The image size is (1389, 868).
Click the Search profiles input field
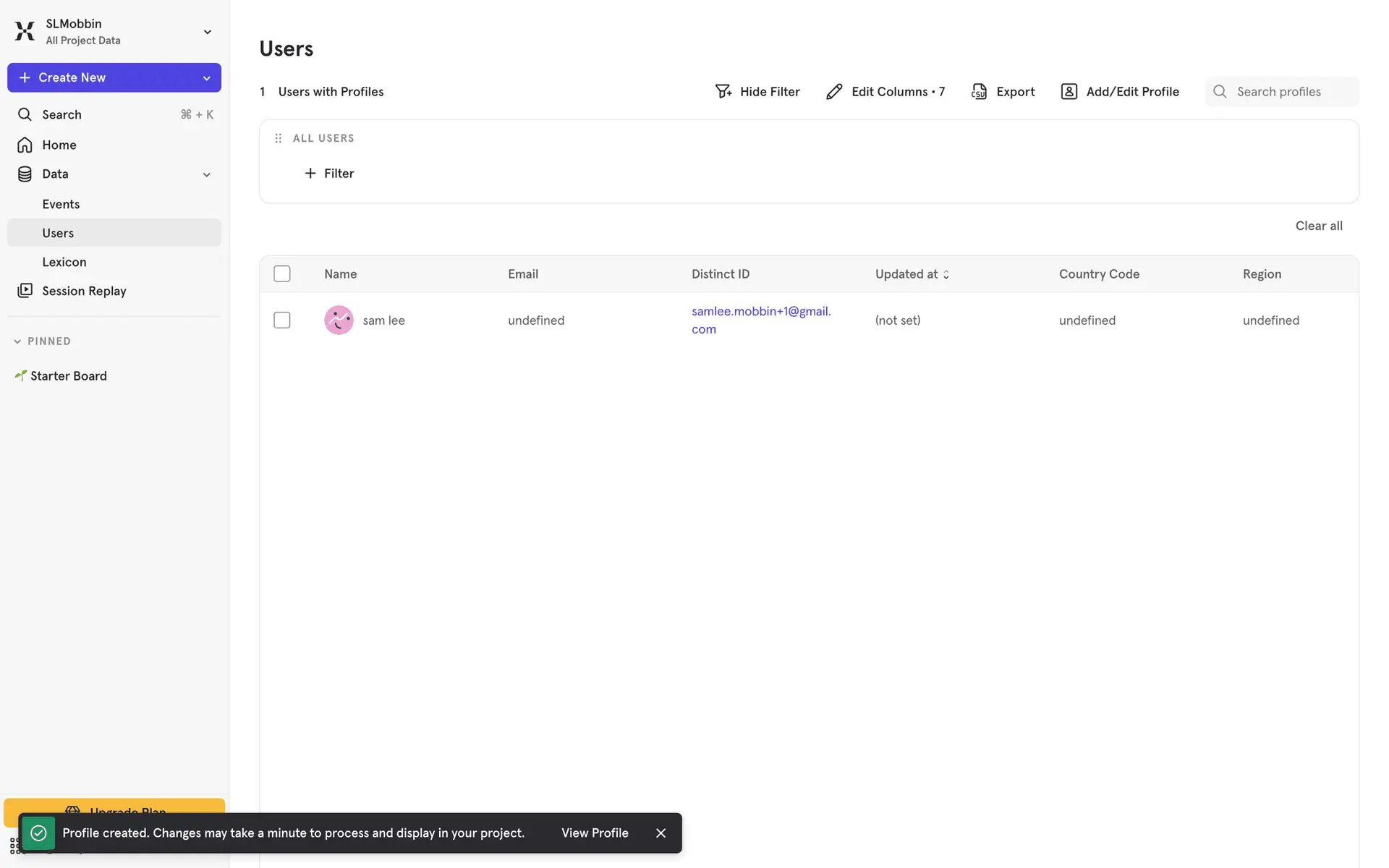[x=1291, y=91]
